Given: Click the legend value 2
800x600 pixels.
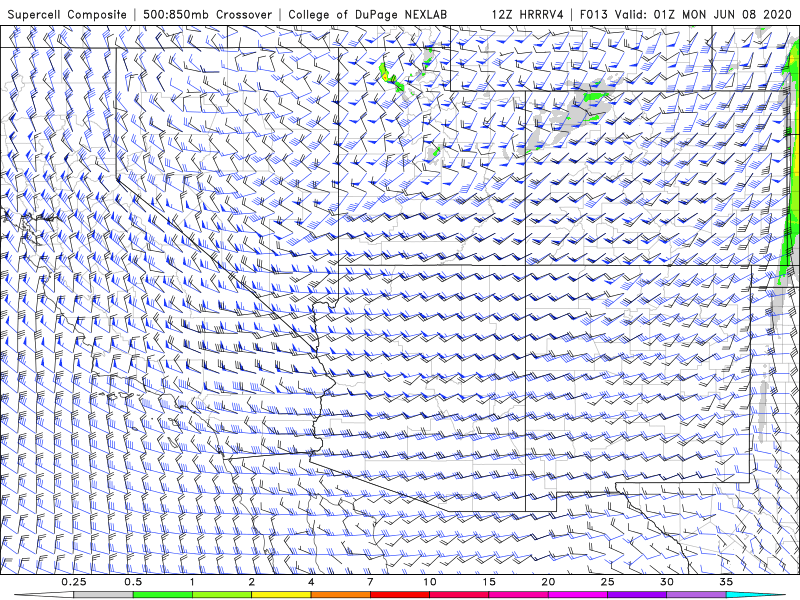Looking at the screenshot, I should (252, 582).
